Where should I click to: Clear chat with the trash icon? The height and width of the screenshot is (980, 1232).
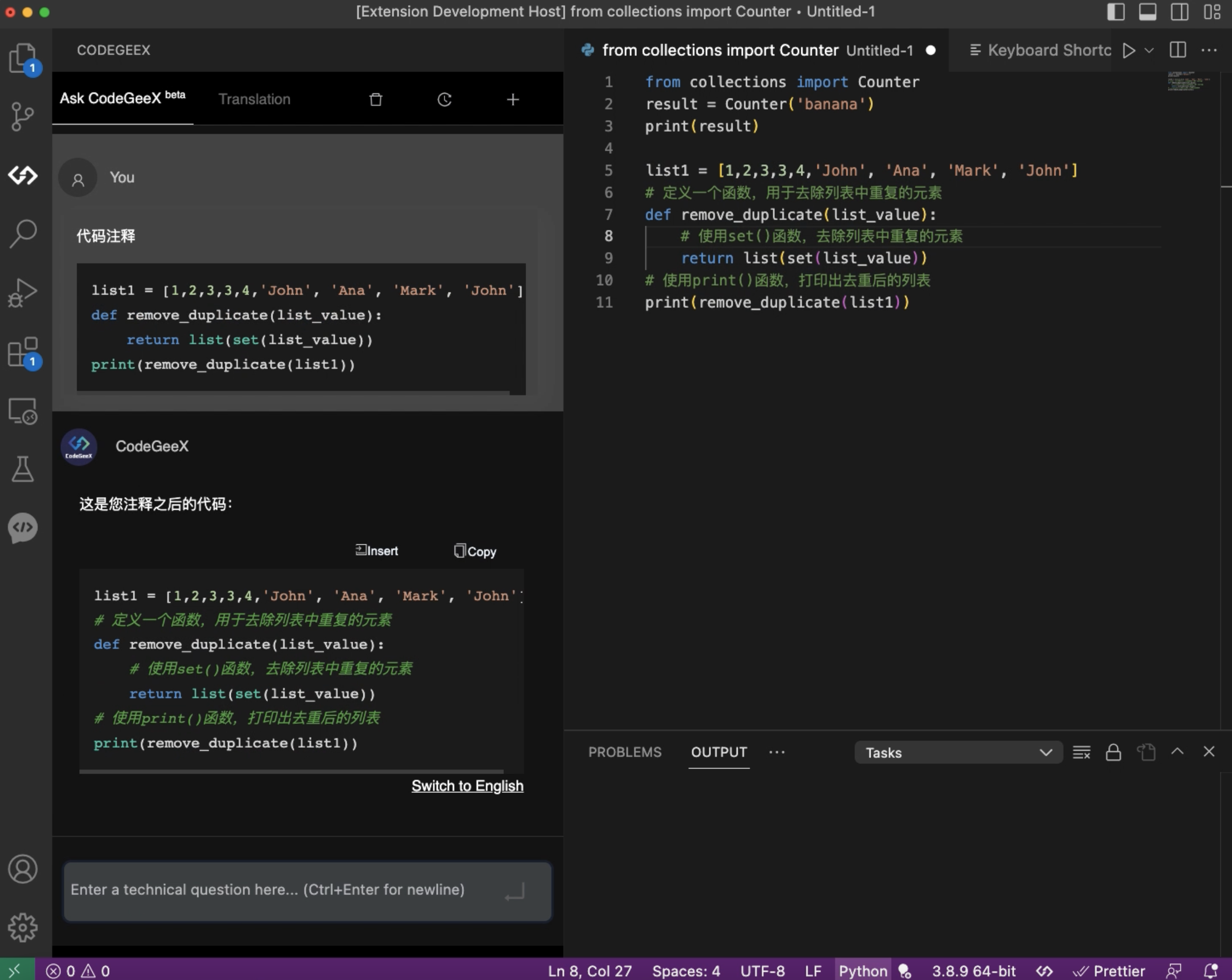point(375,99)
